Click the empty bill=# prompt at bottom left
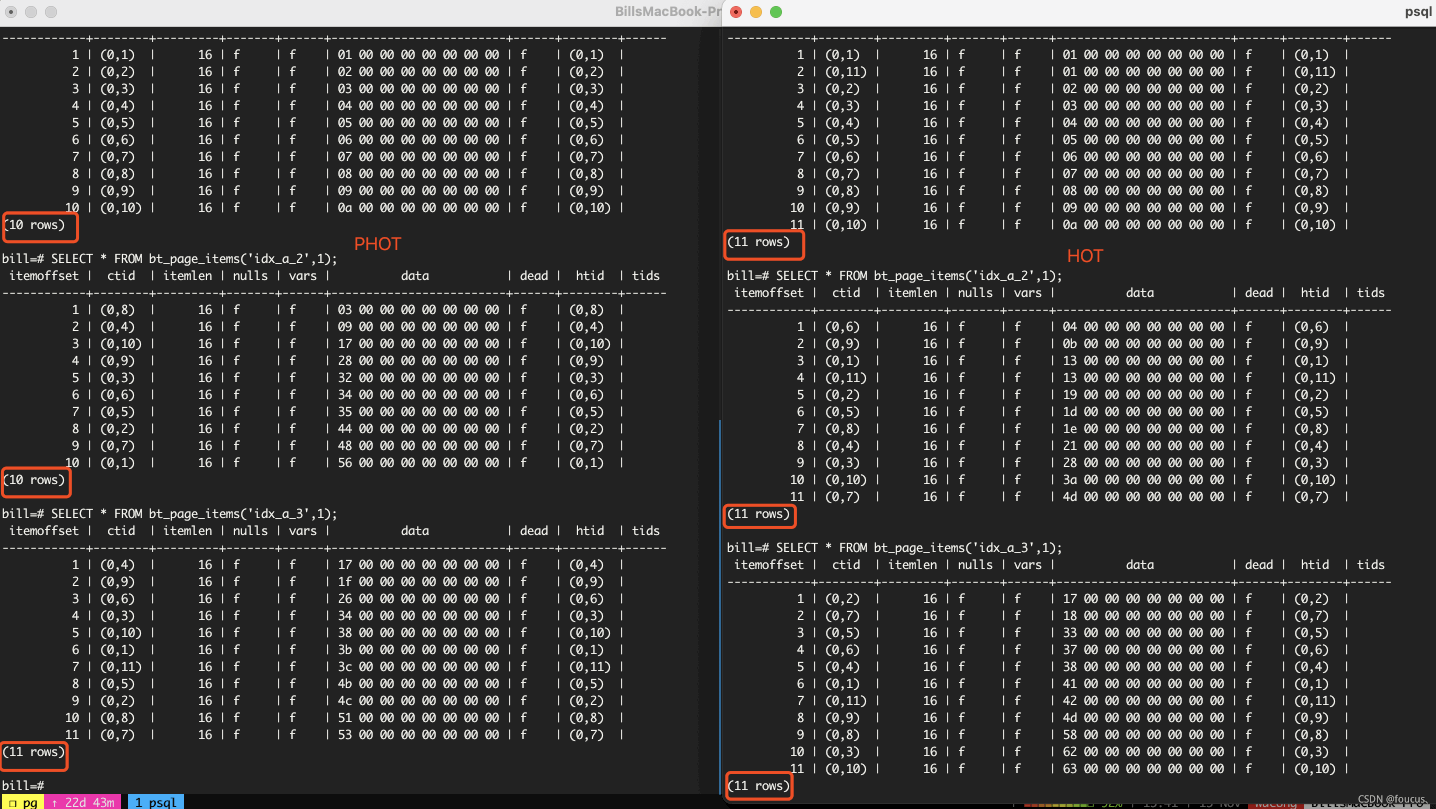This screenshot has width=1436, height=809. coord(22,786)
